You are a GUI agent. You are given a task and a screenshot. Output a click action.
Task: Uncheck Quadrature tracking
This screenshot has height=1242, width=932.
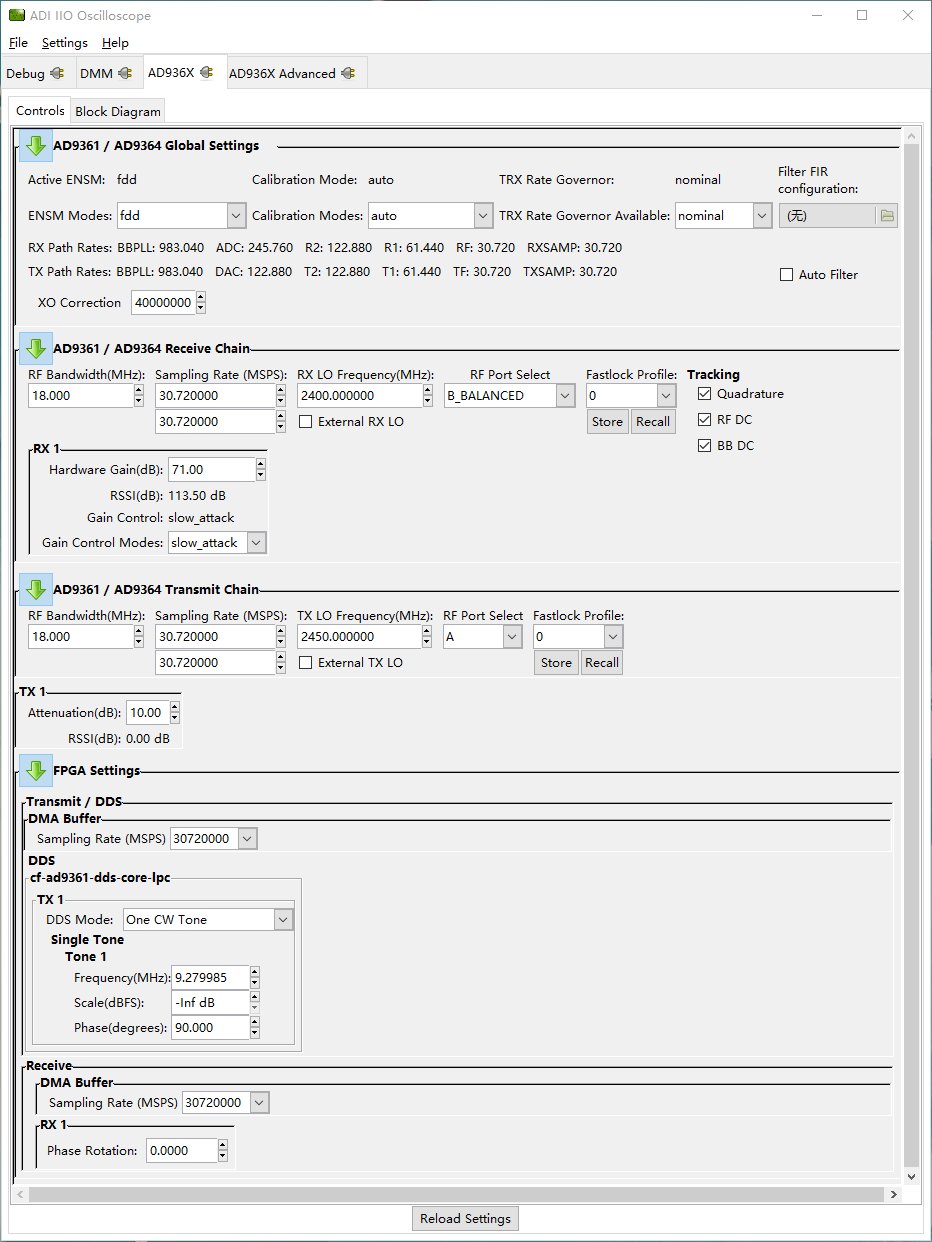[x=705, y=394]
